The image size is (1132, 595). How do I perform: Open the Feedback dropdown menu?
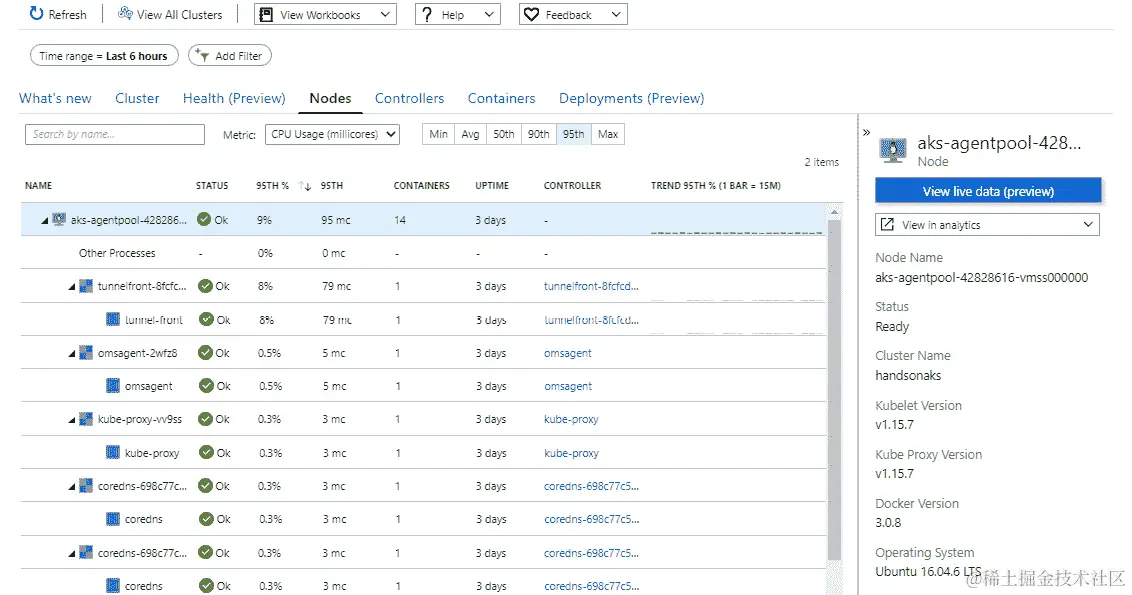pyautogui.click(x=573, y=14)
